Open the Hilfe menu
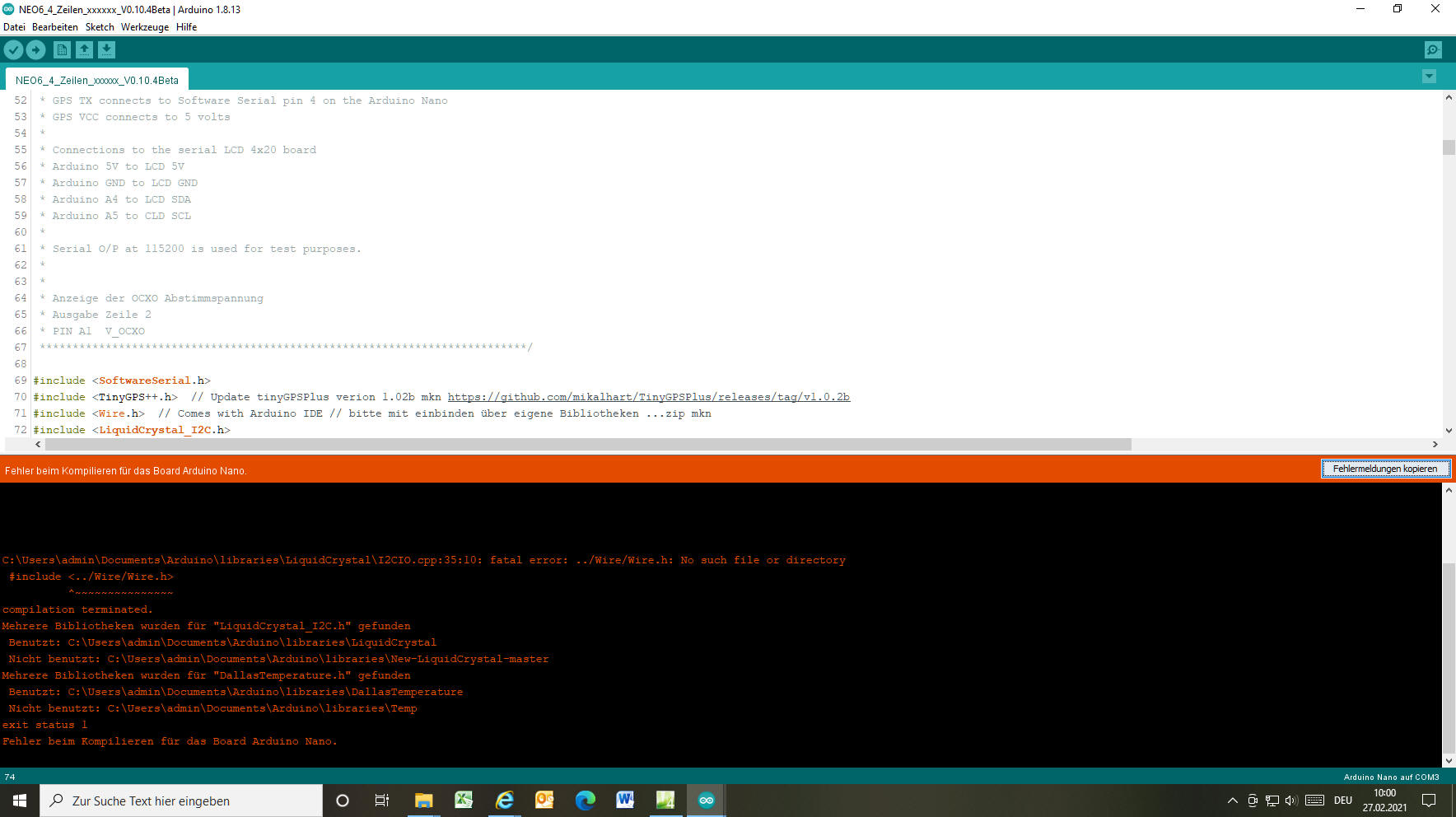The width and height of the screenshot is (1456, 817). coord(186,27)
